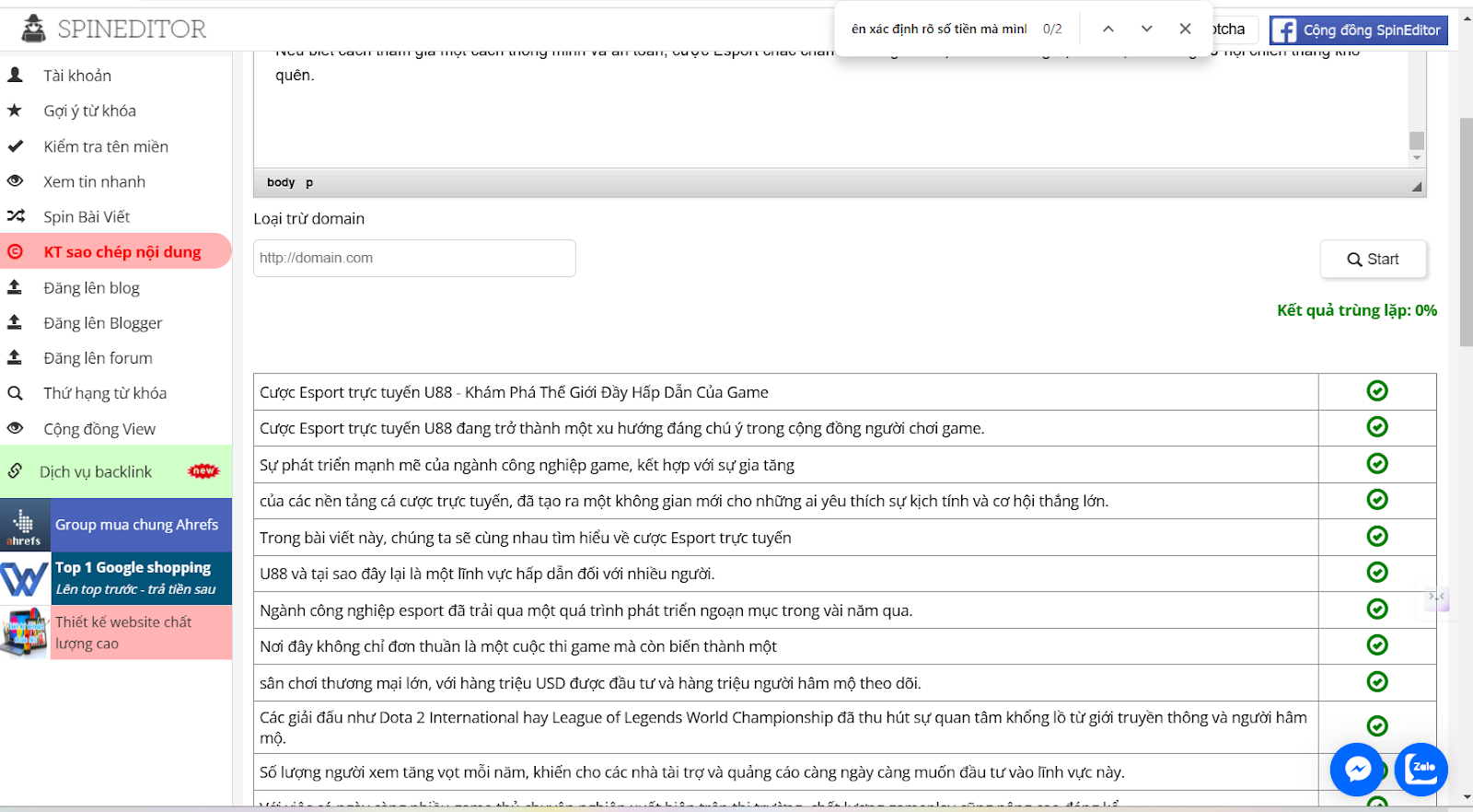The image size is (1473, 812).
Task: Click check icon for 'Nơi đây không chỉ' row
Action: click(1377, 645)
